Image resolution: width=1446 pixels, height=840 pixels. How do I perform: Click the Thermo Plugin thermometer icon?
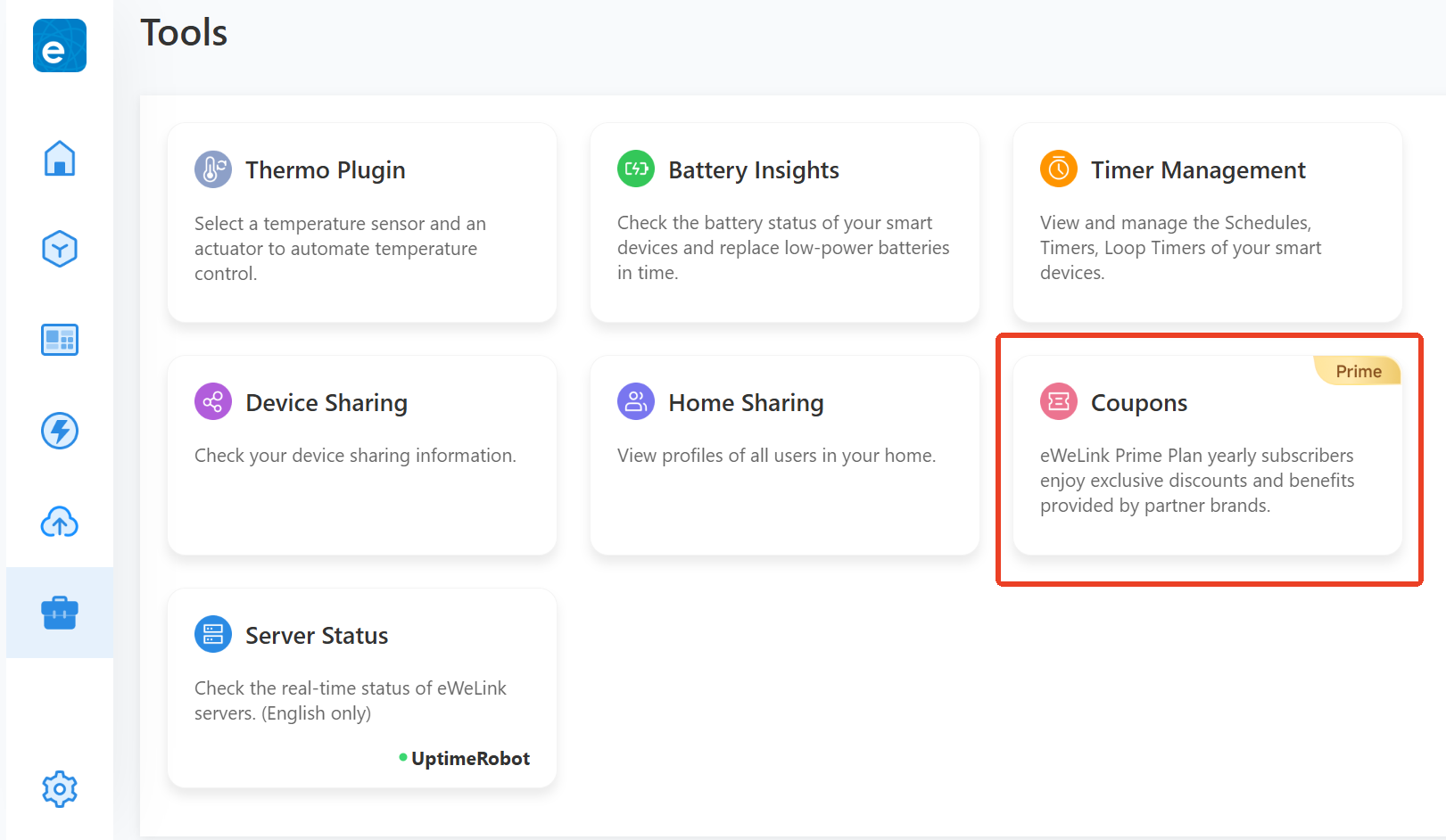pos(212,169)
